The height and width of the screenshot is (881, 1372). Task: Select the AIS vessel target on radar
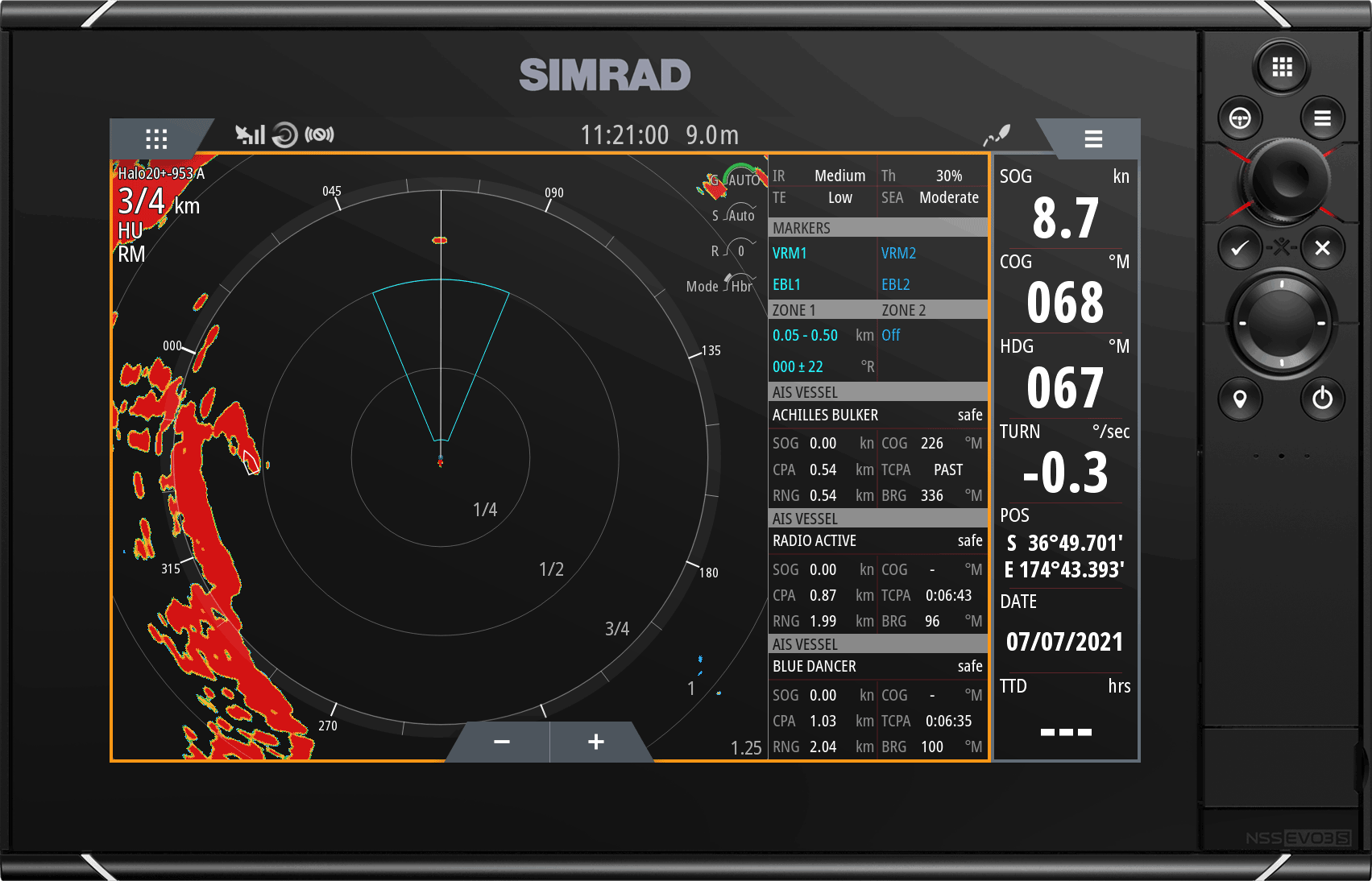pos(251,461)
